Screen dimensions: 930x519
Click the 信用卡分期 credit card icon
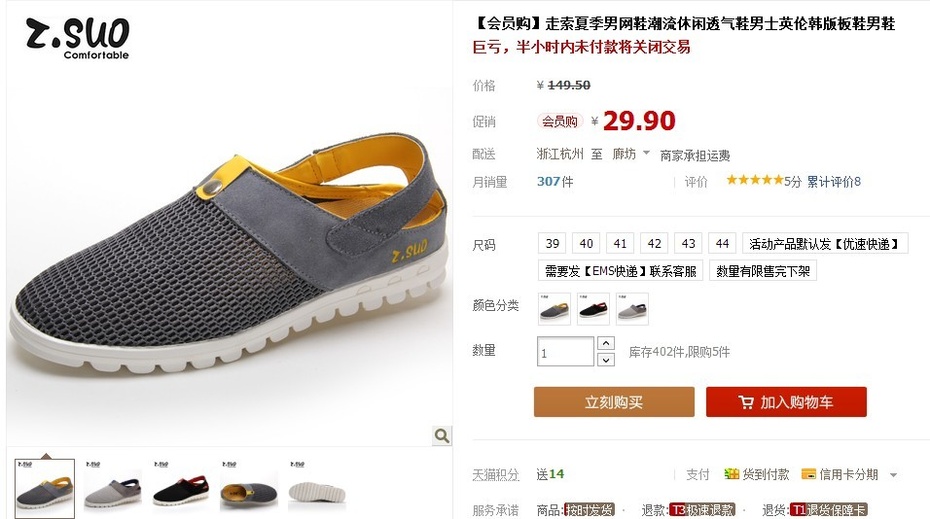(x=808, y=474)
